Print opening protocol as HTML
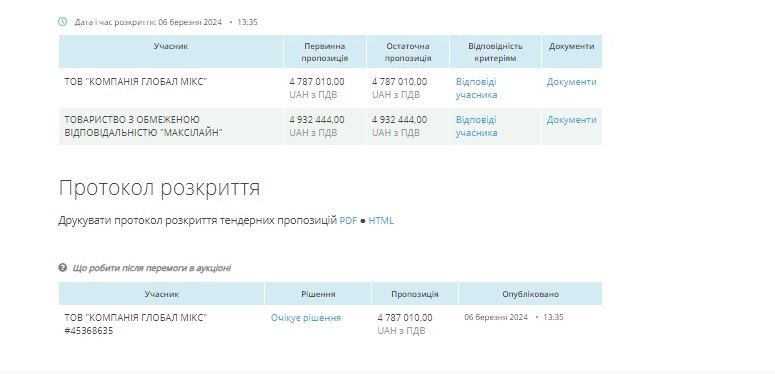Screen dimensions: 775x374 click(381, 220)
